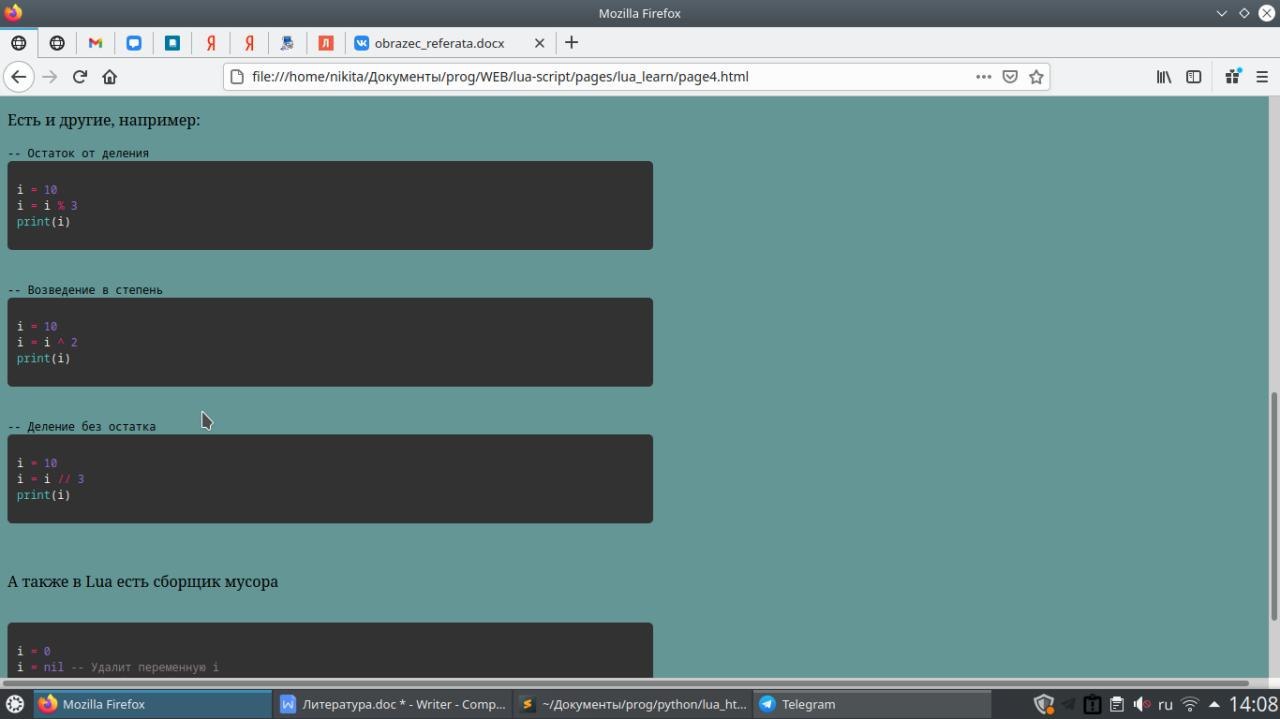Click the comment '-- Остаток от деления'

coord(78,153)
